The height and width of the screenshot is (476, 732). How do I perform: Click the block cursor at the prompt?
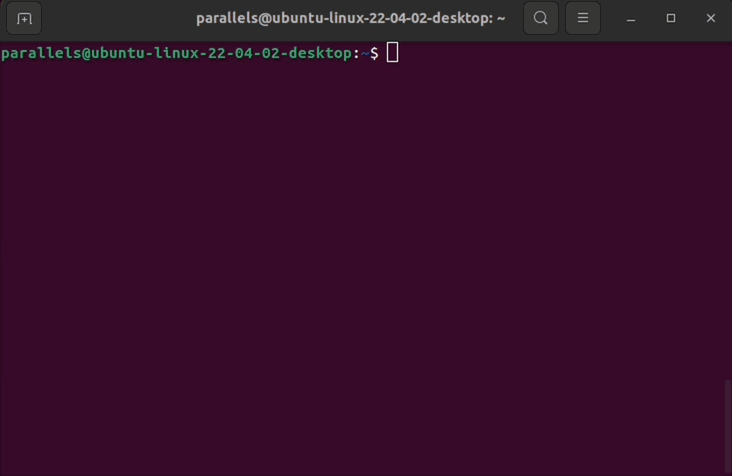pyautogui.click(x=392, y=53)
